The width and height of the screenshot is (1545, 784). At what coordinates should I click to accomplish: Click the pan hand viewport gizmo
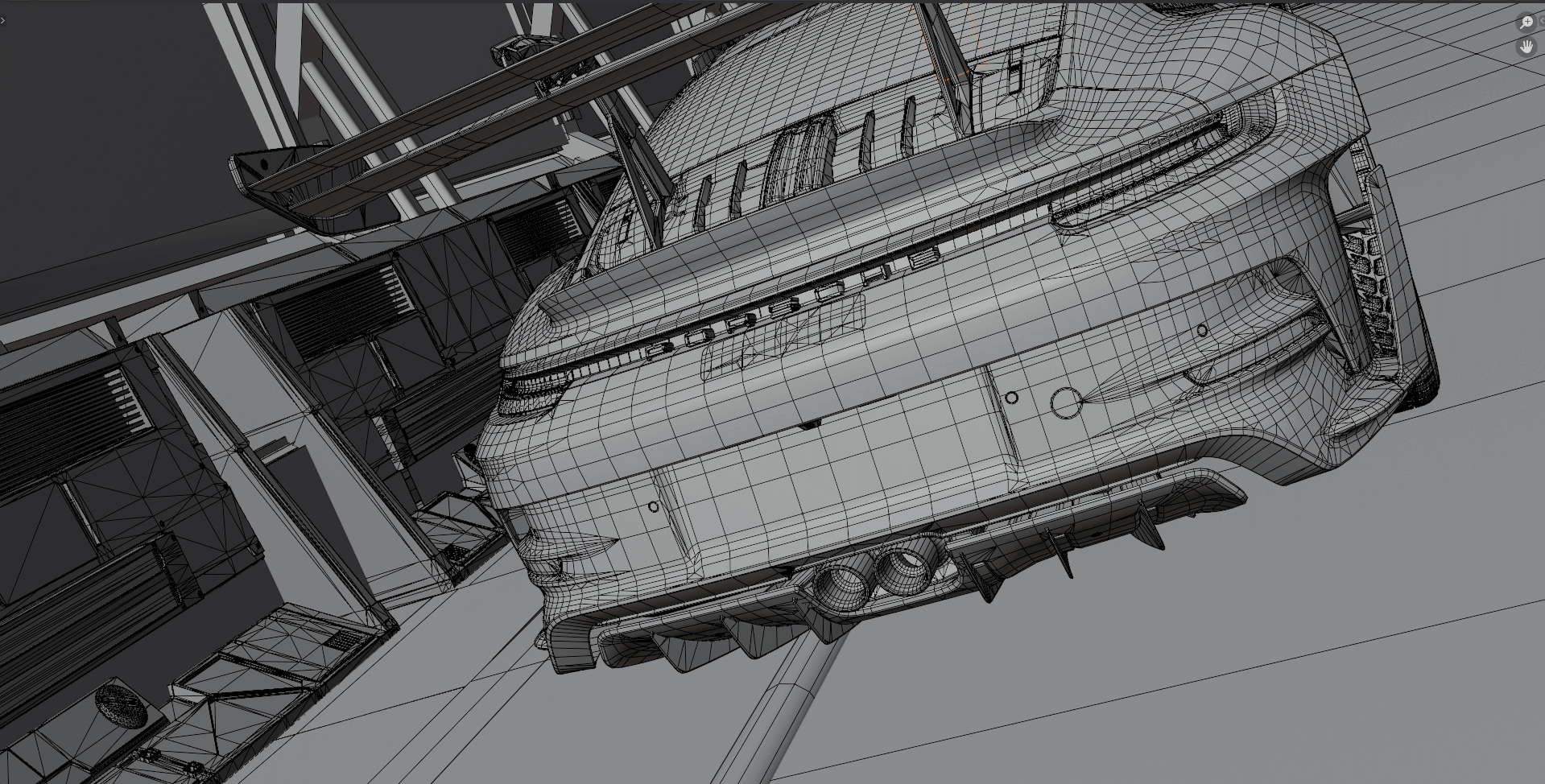click(x=1526, y=47)
